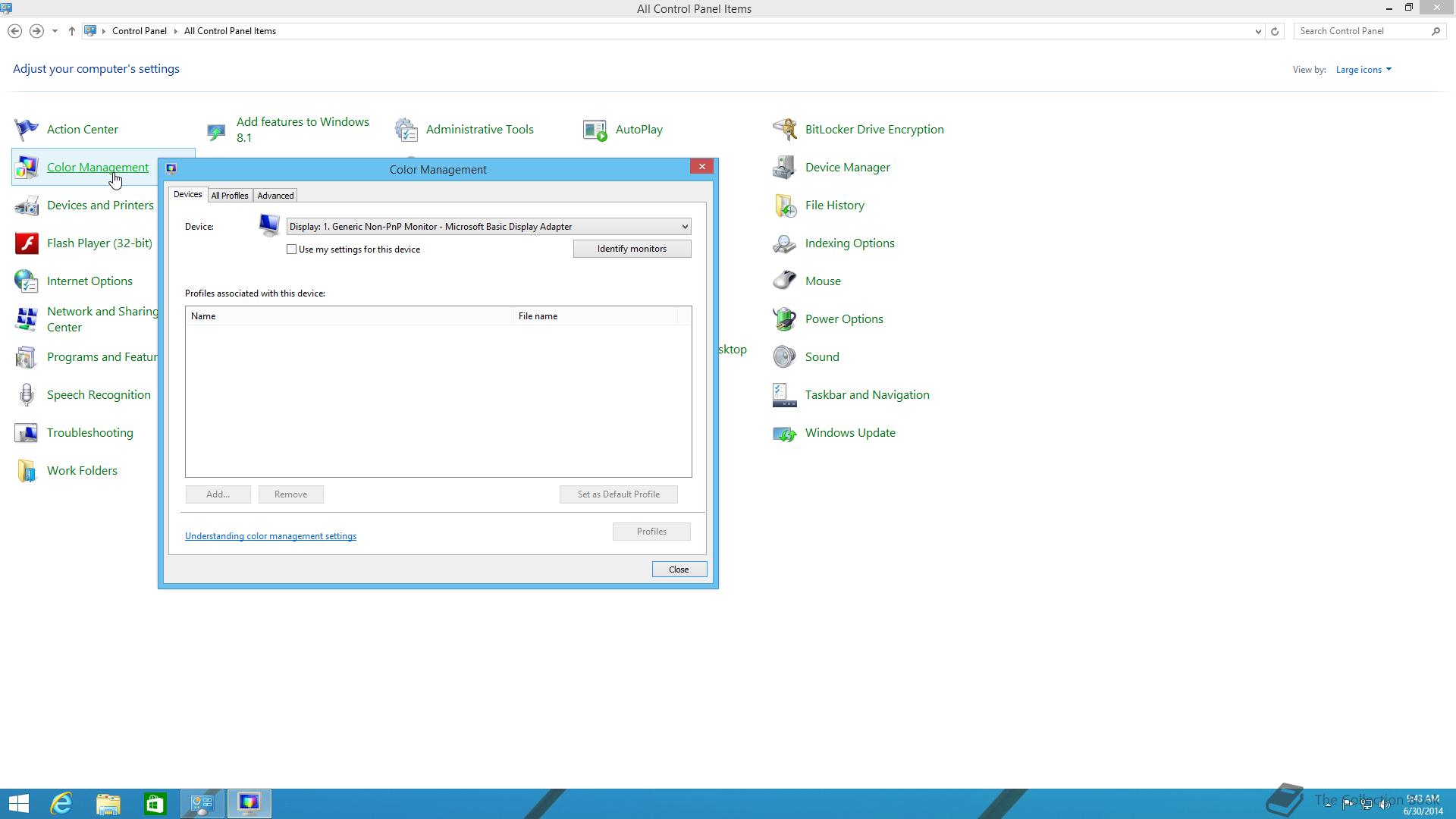This screenshot has height=819, width=1456.
Task: Open Work Folders icon
Action: (x=27, y=471)
